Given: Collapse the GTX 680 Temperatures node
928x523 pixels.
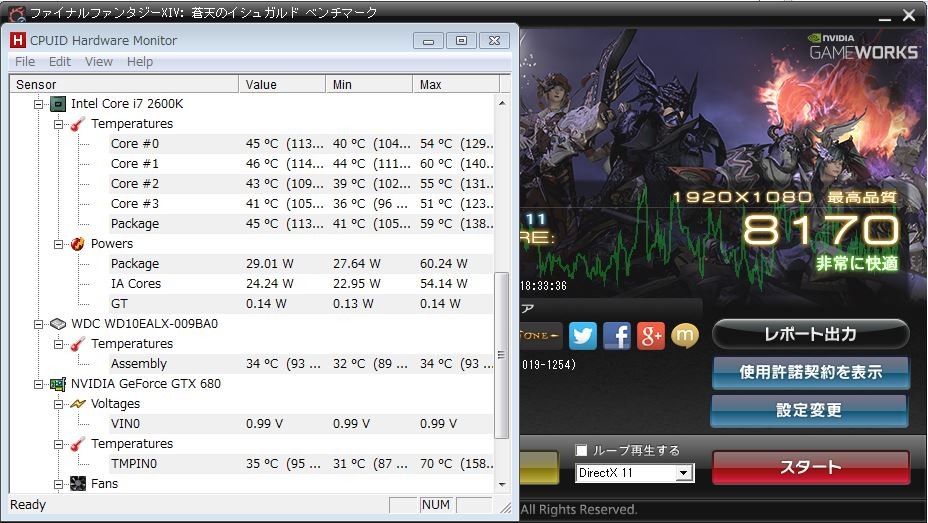Looking at the screenshot, I should pyautogui.click(x=59, y=444).
